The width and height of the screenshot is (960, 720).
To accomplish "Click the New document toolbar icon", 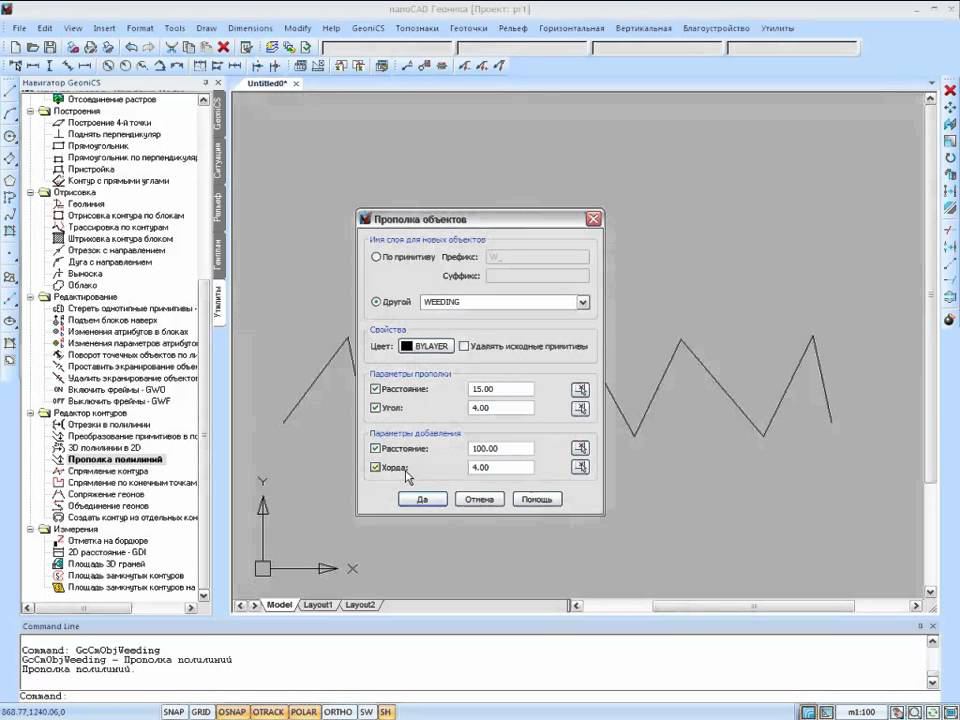I will tap(16, 47).
